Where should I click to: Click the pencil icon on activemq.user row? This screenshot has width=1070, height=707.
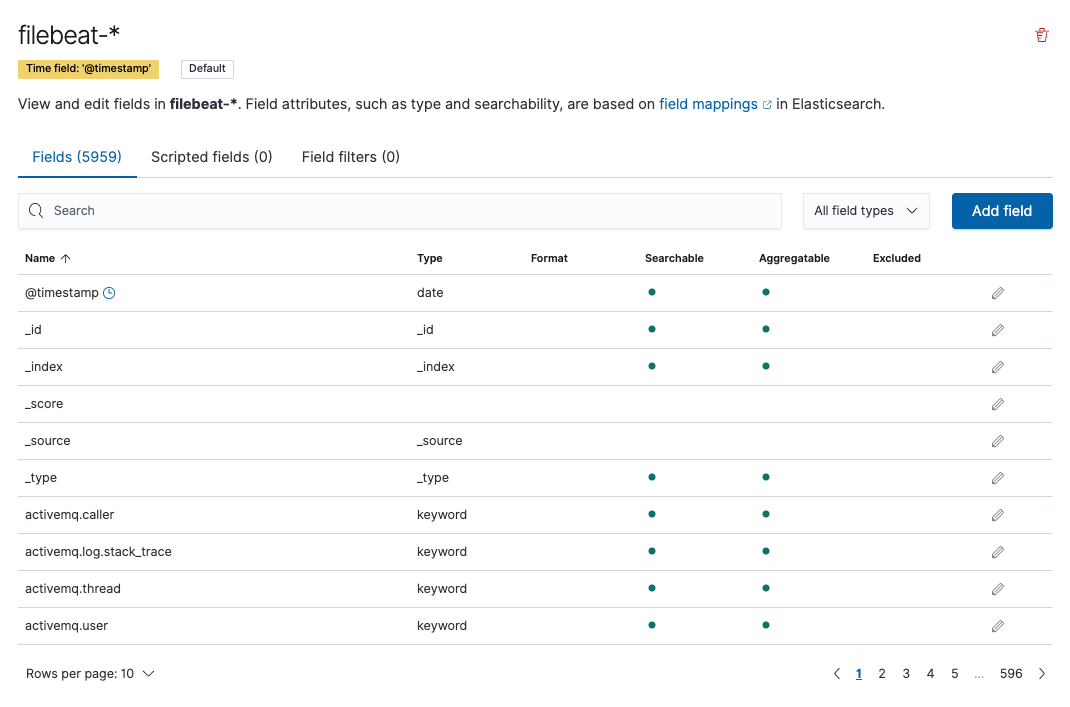(x=997, y=625)
